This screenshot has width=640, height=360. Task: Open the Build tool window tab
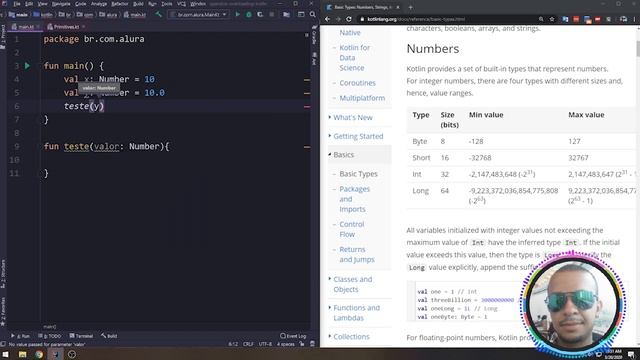(109, 336)
